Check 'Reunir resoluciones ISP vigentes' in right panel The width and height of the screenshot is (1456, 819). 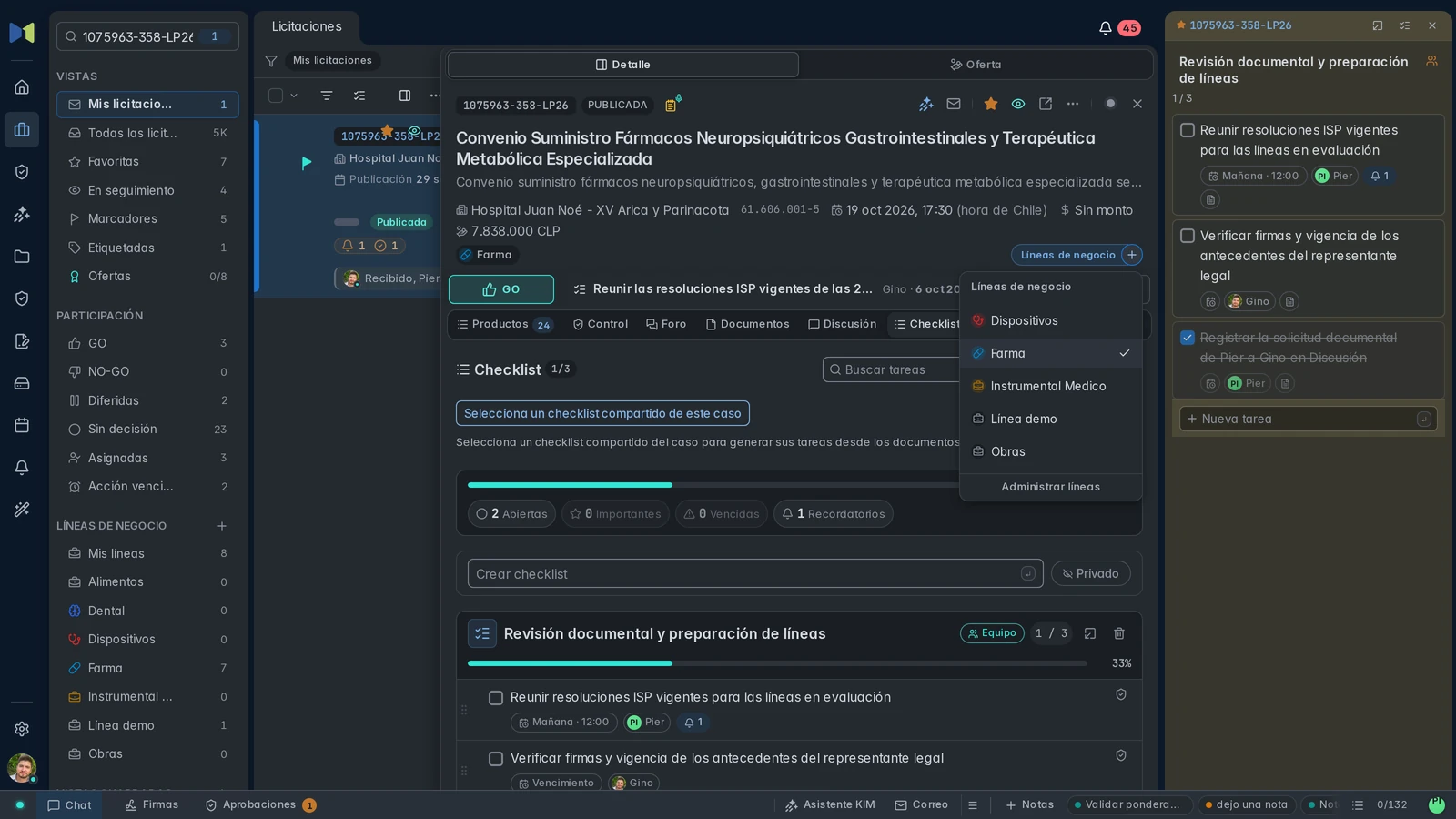(1188, 130)
